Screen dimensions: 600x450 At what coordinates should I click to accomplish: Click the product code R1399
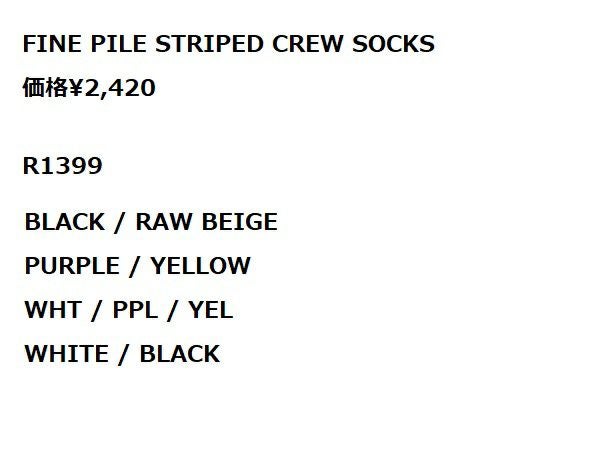click(62, 166)
